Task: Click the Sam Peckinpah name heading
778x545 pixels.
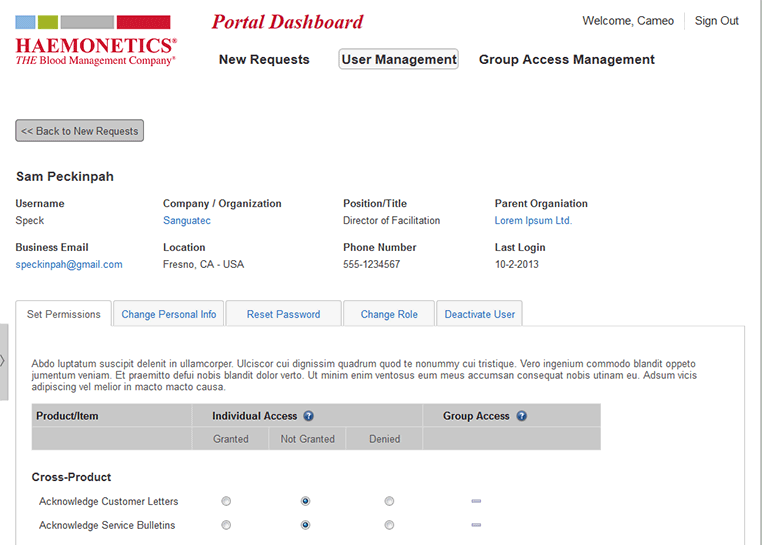Action: (65, 177)
